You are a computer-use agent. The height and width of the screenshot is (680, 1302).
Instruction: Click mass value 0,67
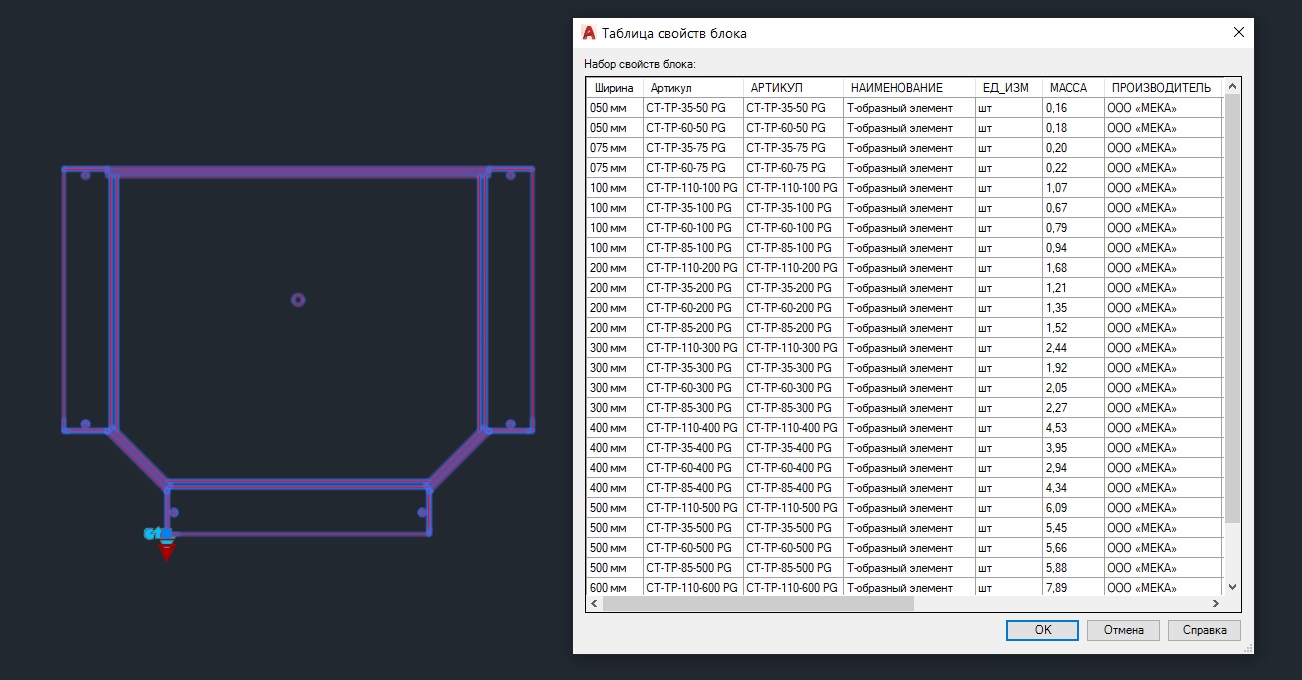coord(1073,208)
